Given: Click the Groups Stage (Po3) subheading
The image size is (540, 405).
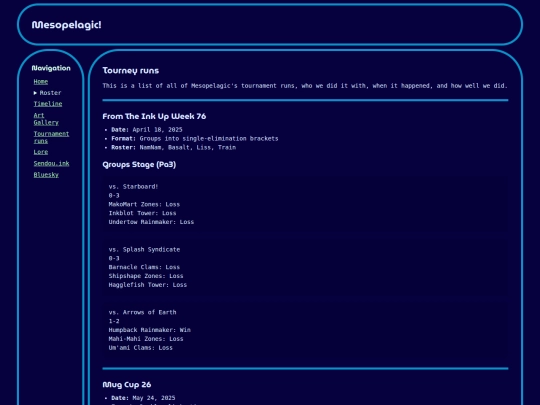Looking at the screenshot, I should [x=139, y=165].
